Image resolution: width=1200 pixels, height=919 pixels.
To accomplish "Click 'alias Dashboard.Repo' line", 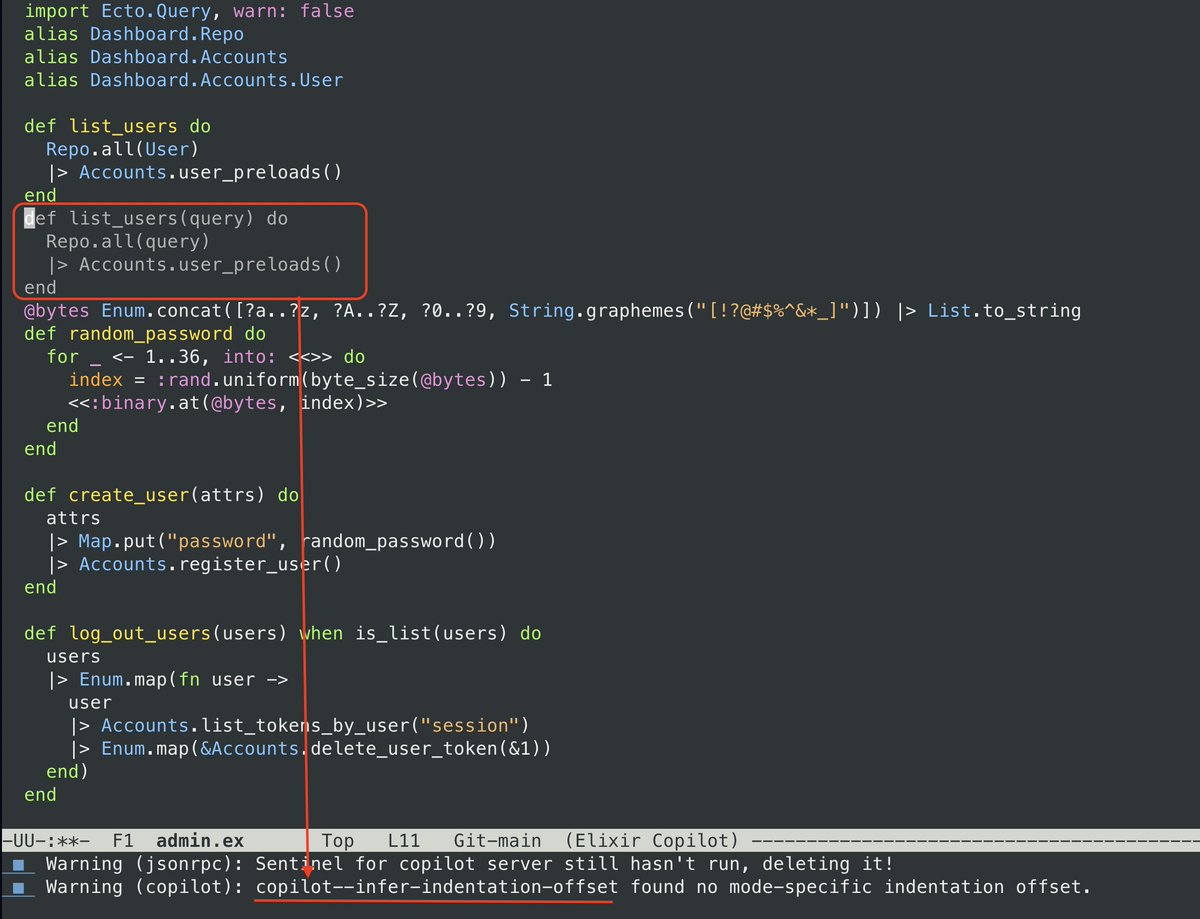I will point(134,34).
